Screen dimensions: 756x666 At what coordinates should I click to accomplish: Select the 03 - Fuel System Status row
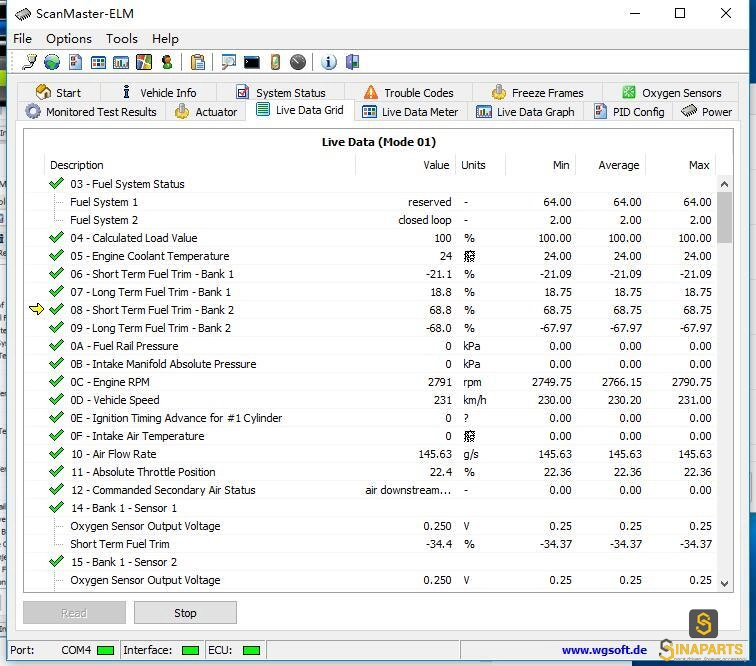370,184
